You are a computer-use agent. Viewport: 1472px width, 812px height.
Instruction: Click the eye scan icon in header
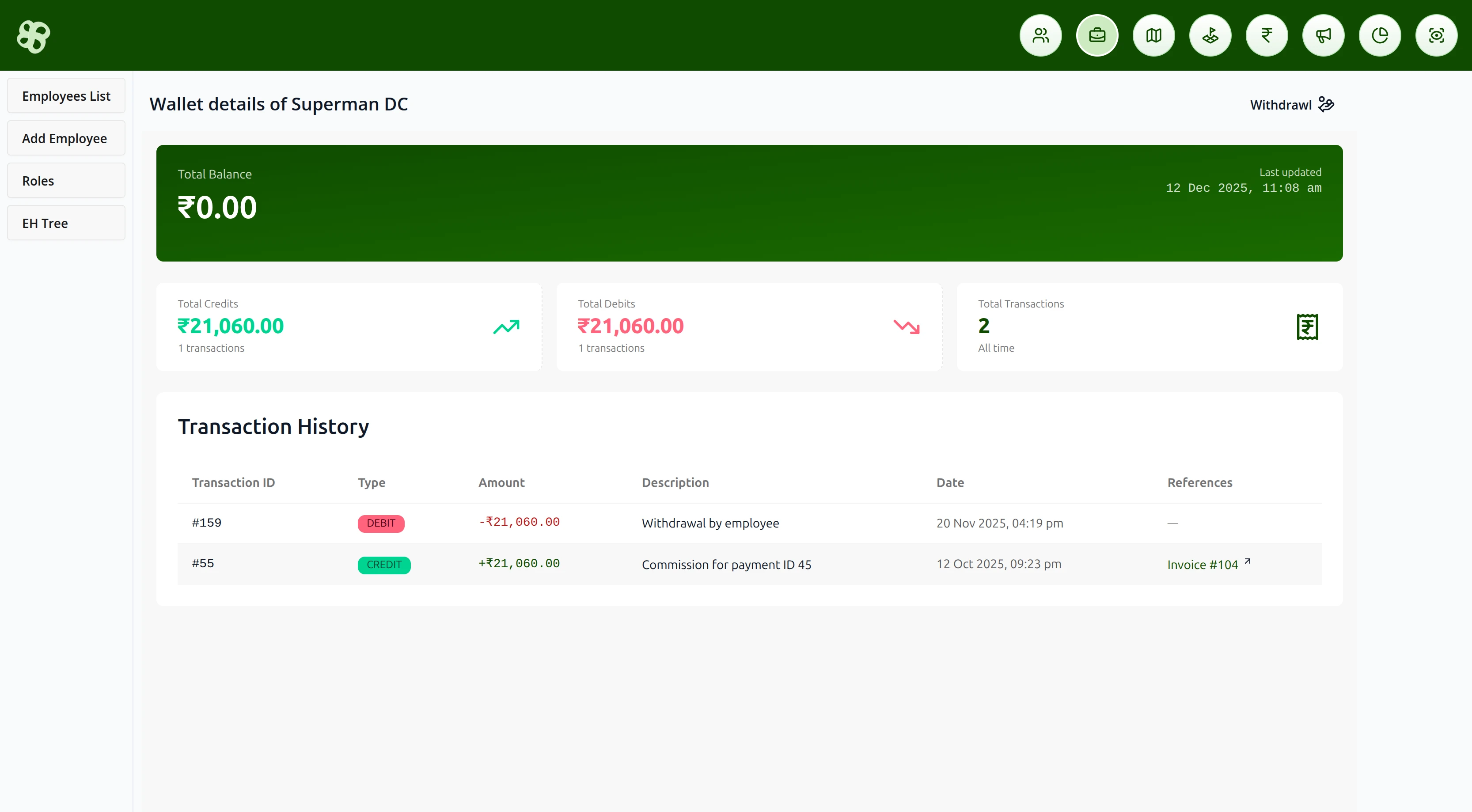(1437, 35)
